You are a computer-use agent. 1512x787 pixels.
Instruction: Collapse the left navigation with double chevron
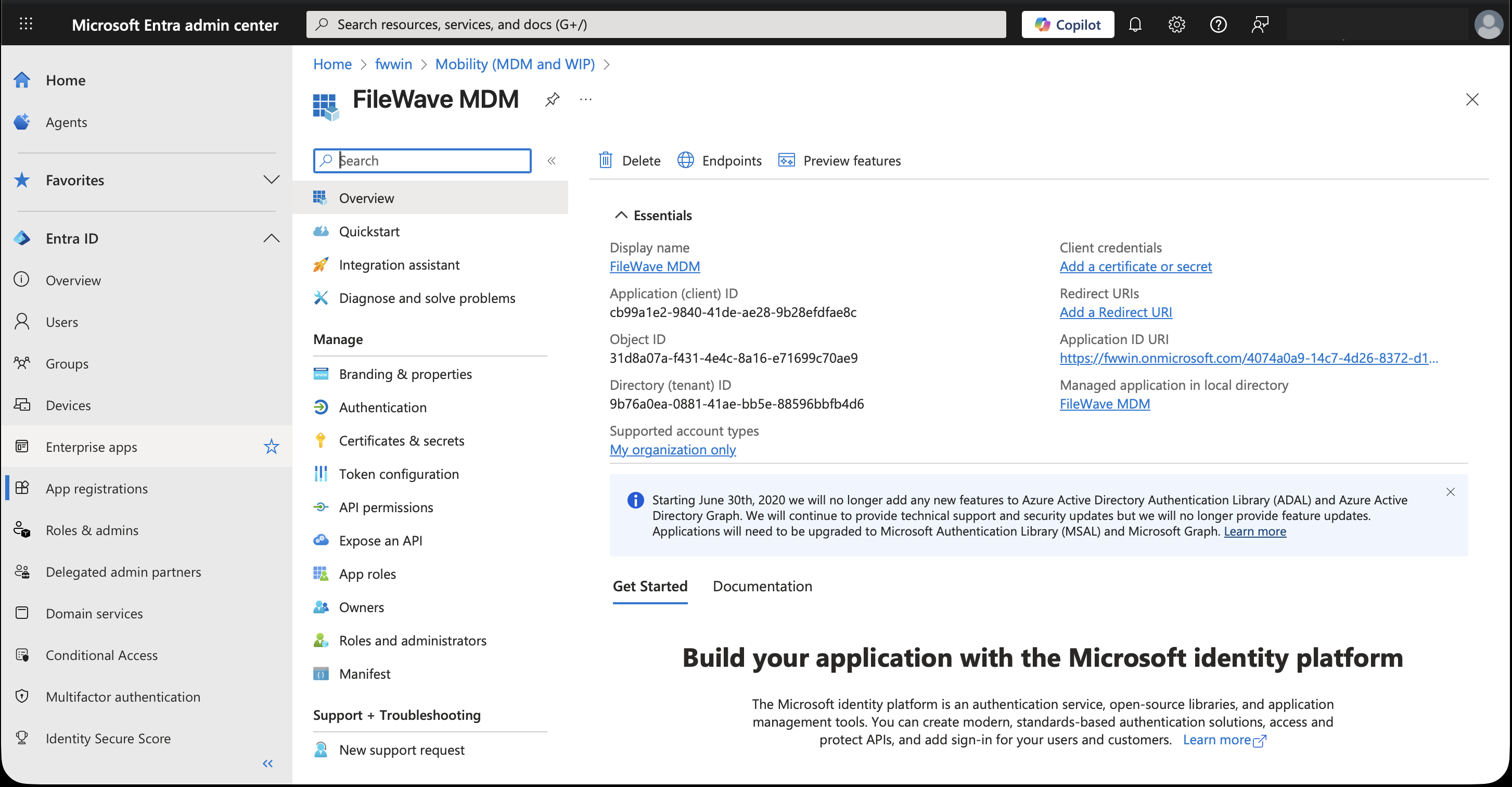[x=267, y=764]
